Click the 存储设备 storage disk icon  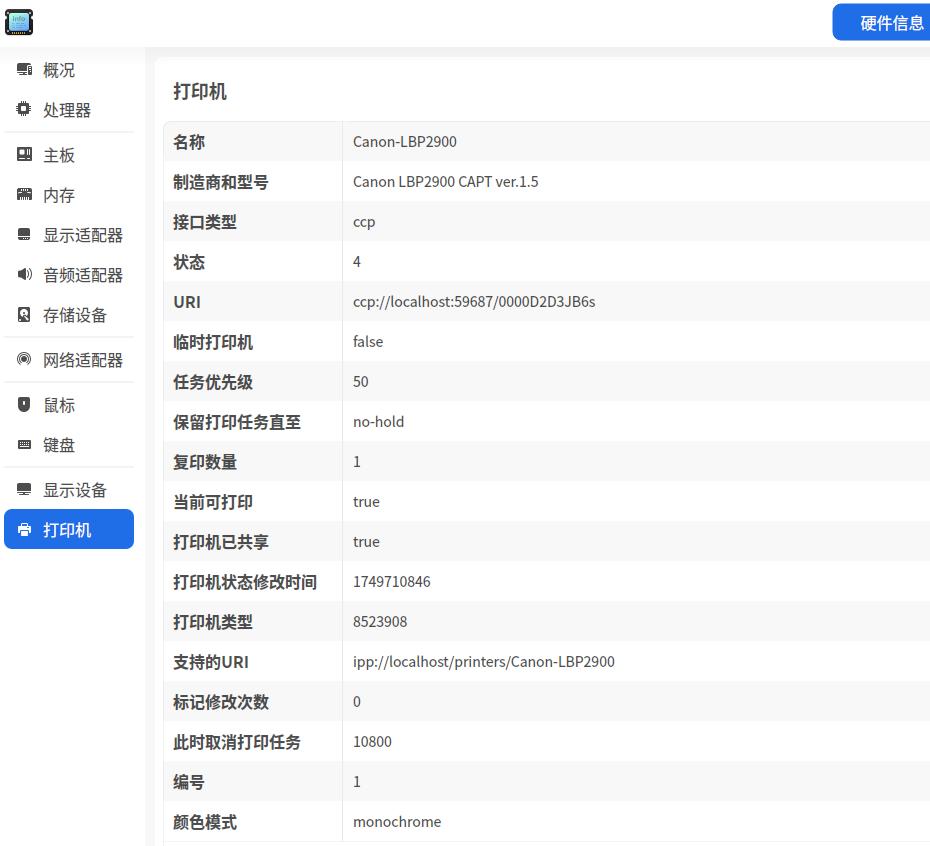click(24, 314)
